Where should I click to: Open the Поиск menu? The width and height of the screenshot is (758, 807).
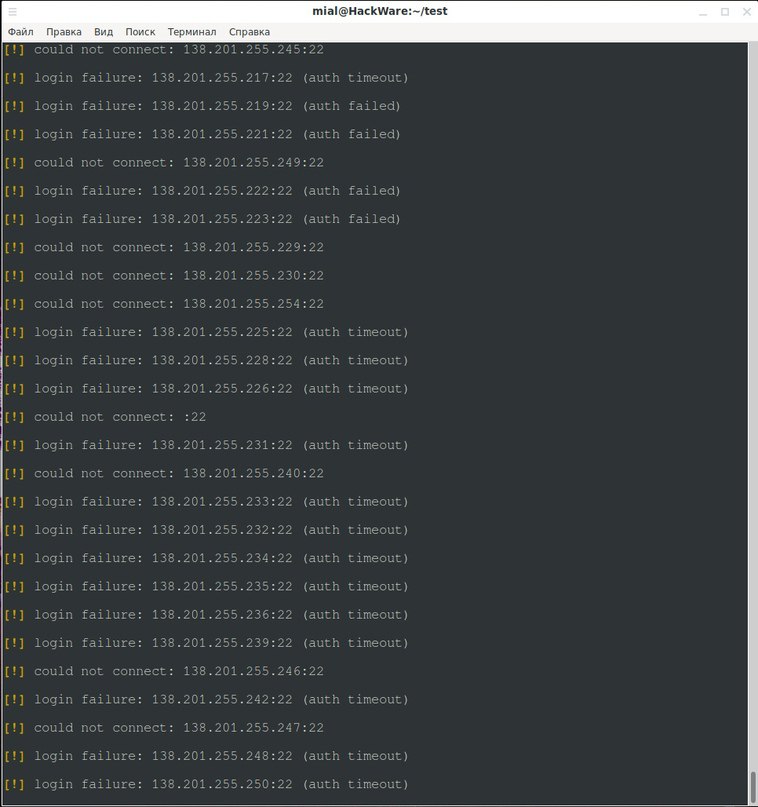click(140, 32)
